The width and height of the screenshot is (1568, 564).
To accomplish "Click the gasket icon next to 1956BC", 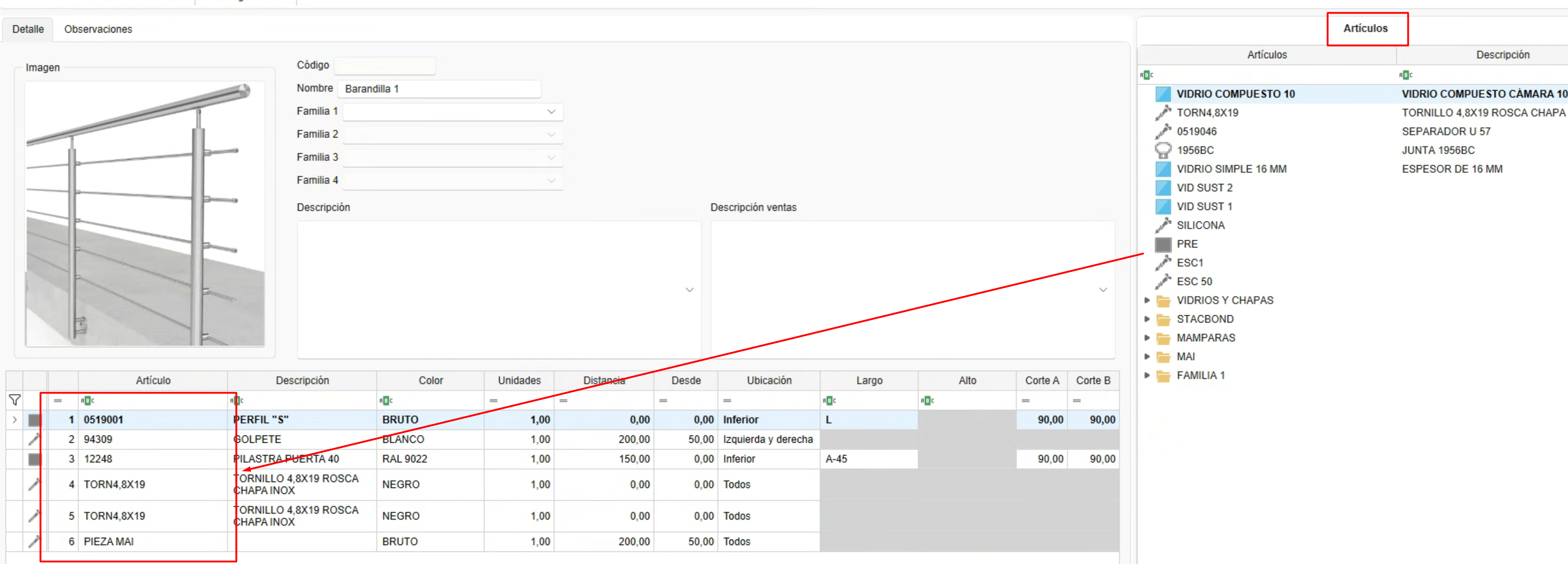I will (1163, 150).
